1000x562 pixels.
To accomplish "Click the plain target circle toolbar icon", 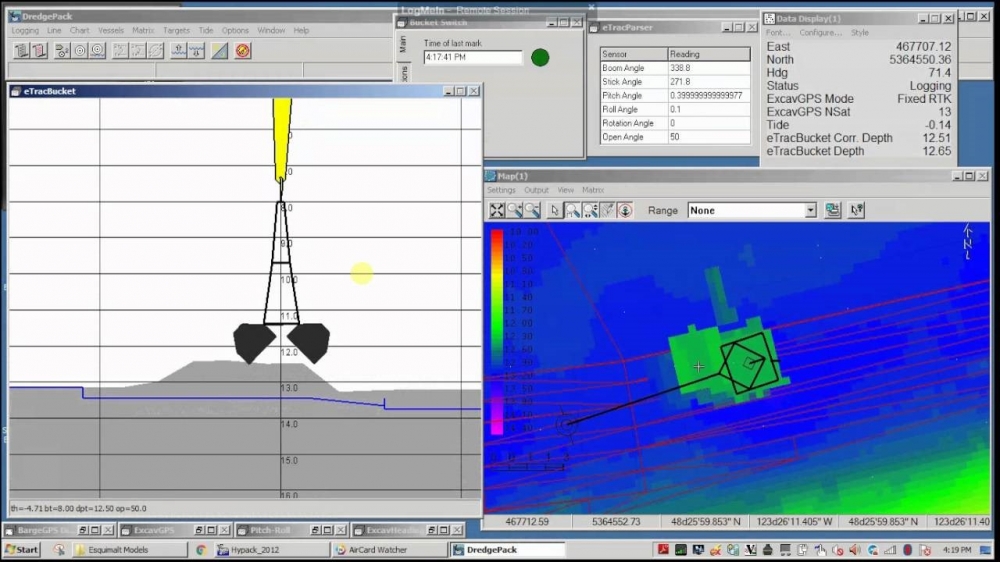I will pyautogui.click(x=80, y=50).
